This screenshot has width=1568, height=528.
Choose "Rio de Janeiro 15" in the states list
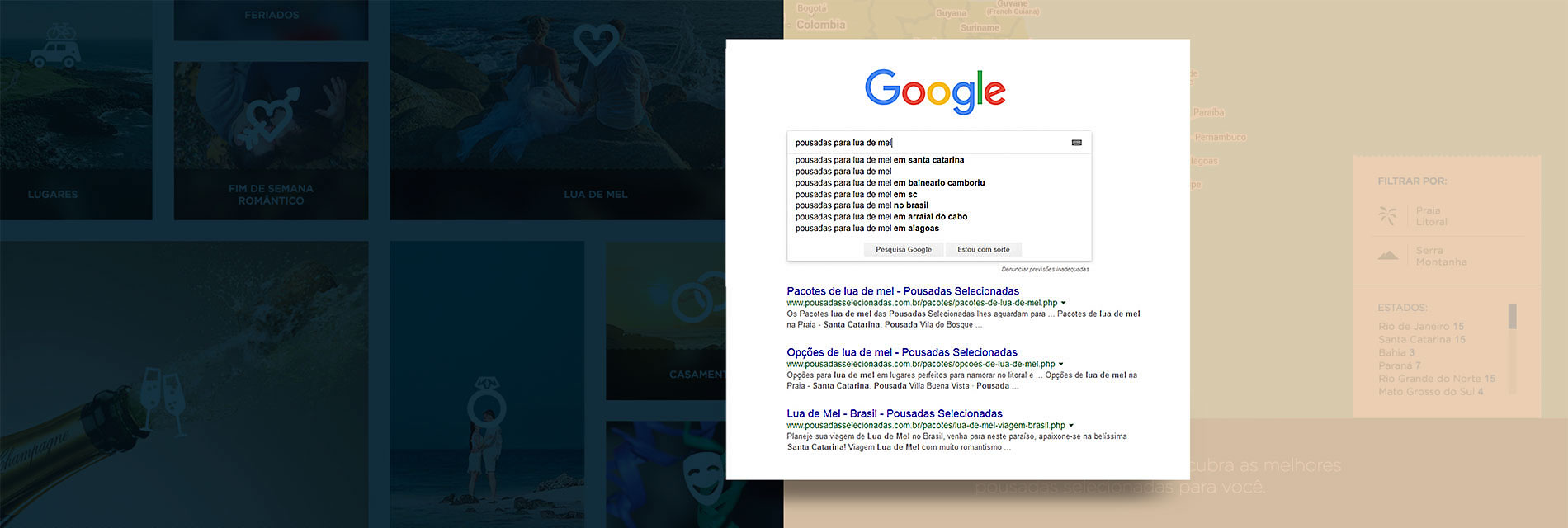(1421, 327)
